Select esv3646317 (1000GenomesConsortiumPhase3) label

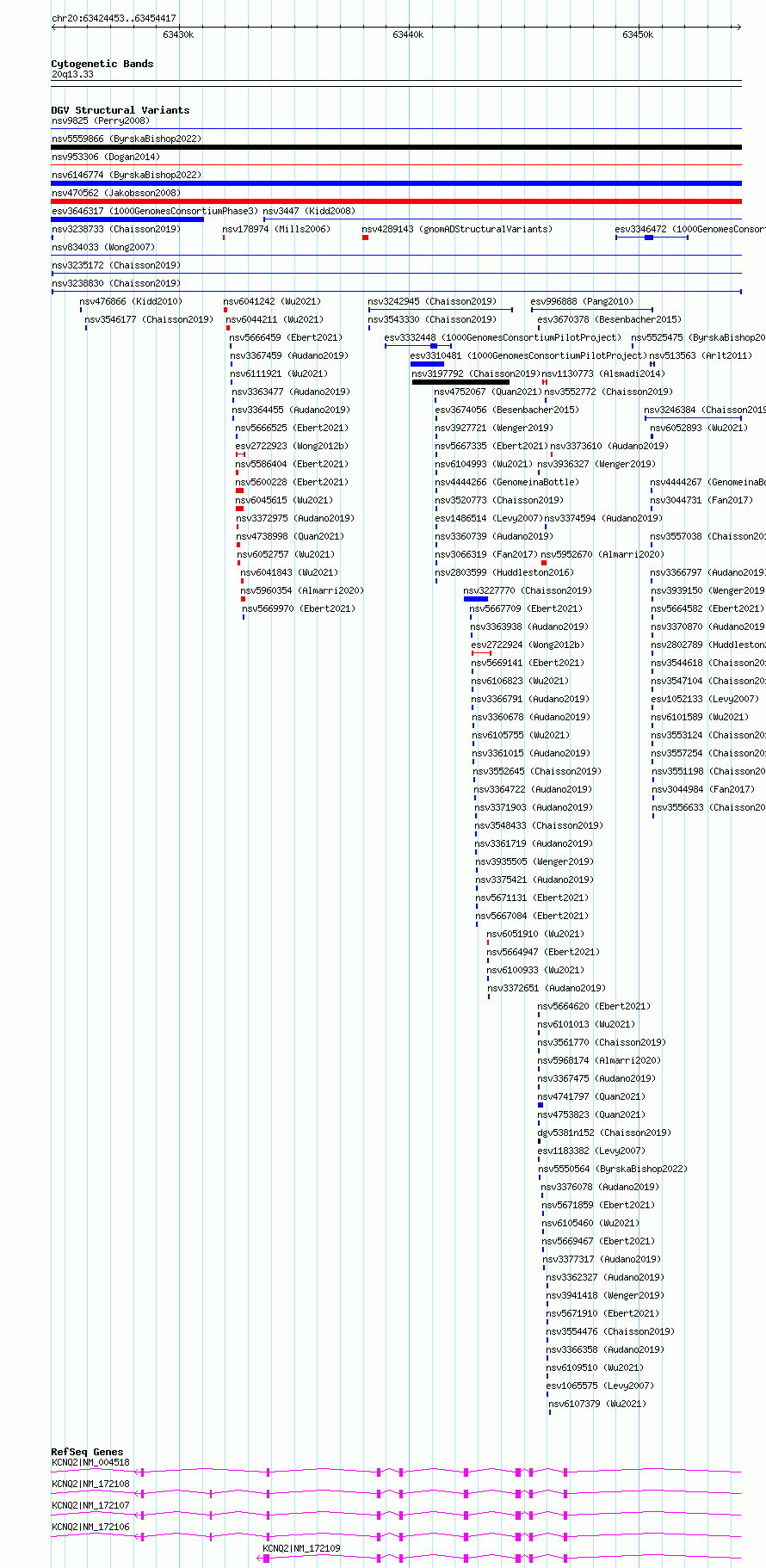pyautogui.click(x=155, y=211)
